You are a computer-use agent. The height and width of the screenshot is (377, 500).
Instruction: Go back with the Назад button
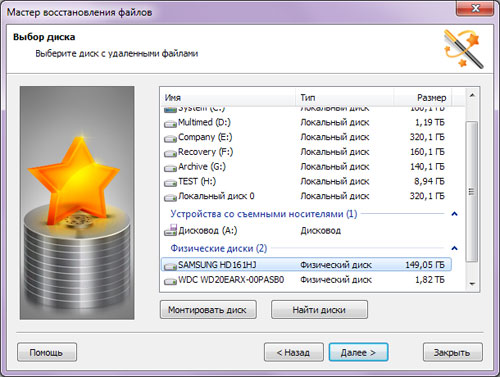pos(294,352)
